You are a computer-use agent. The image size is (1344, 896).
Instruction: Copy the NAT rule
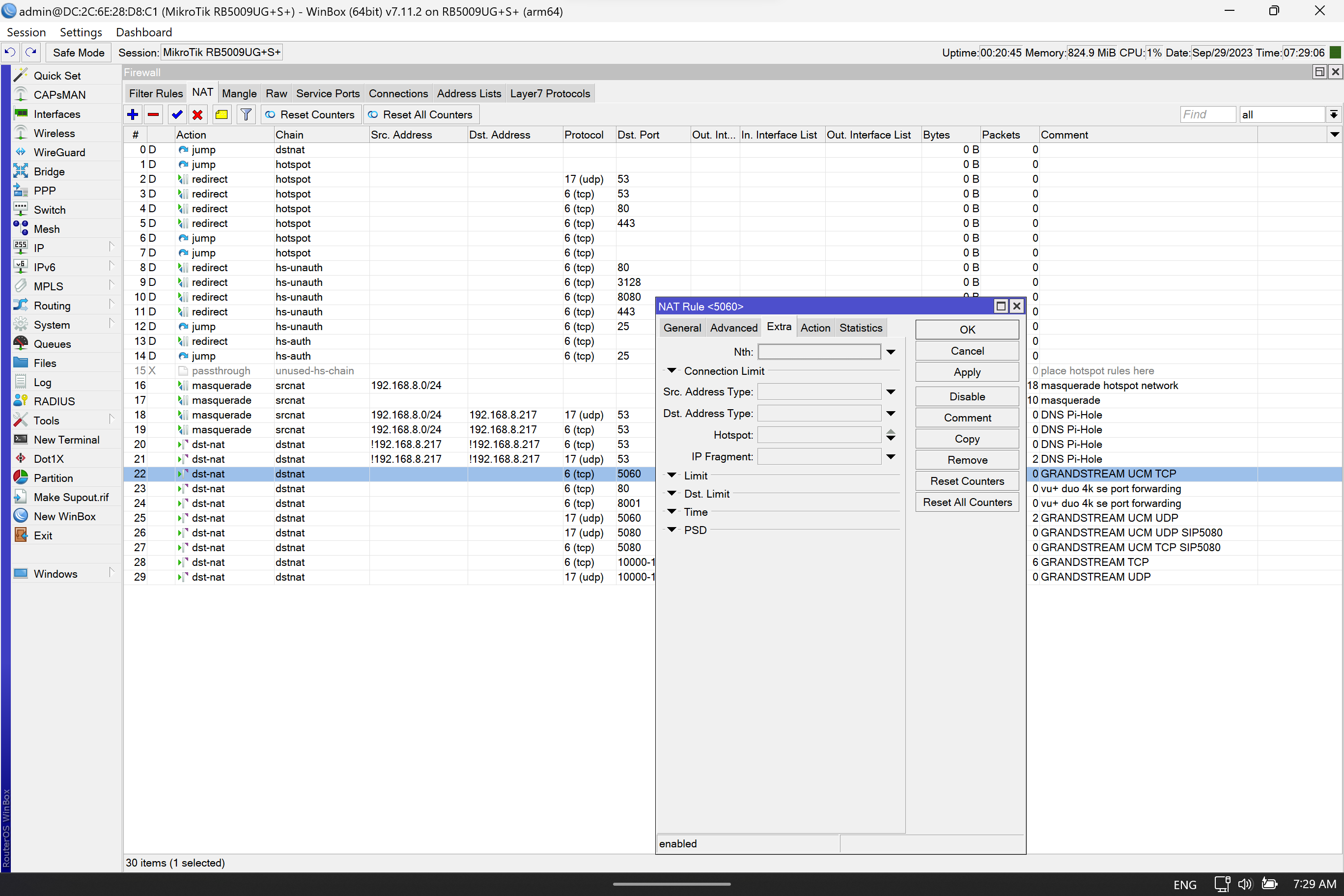966,438
